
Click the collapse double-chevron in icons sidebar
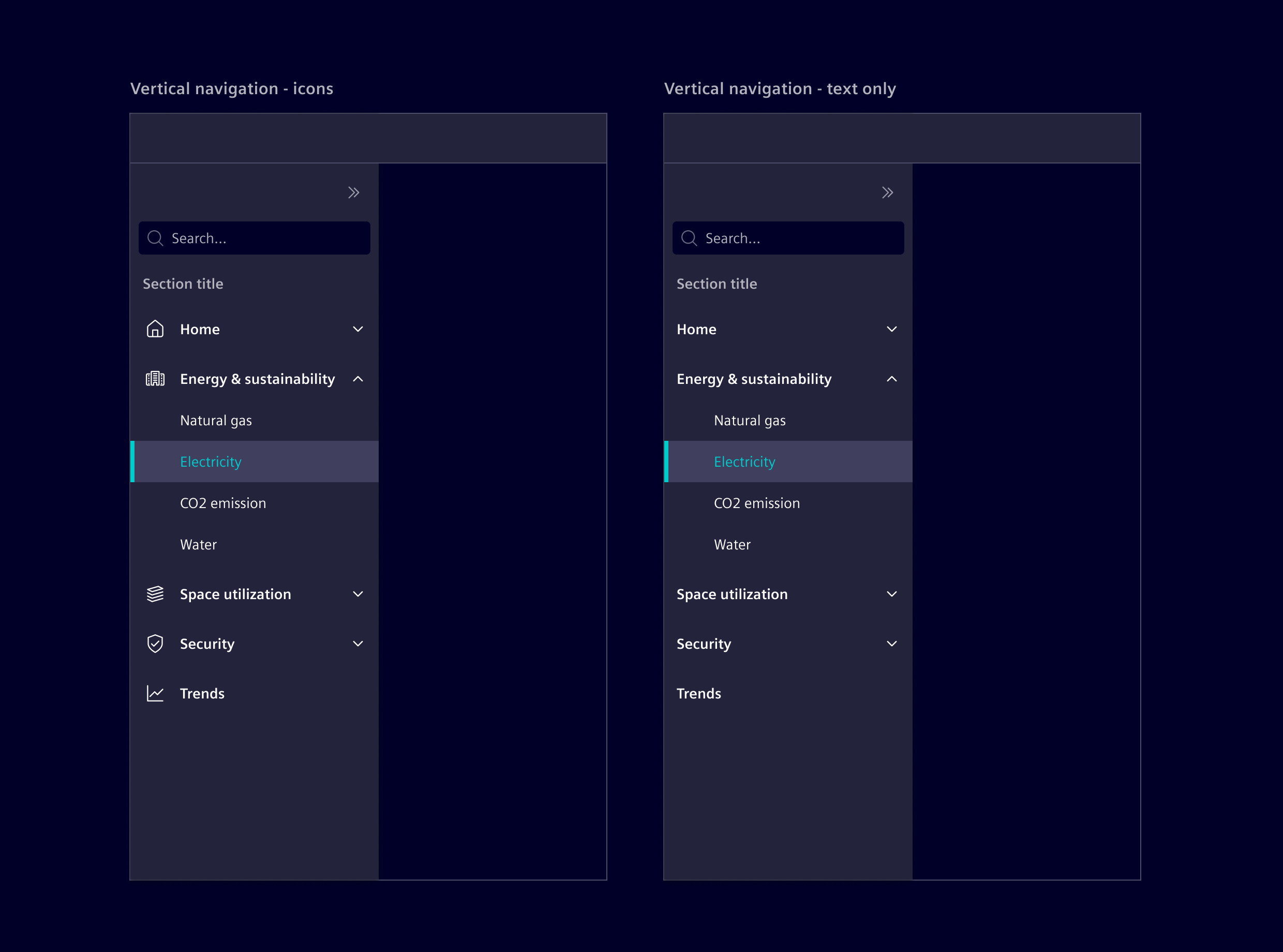tap(353, 192)
